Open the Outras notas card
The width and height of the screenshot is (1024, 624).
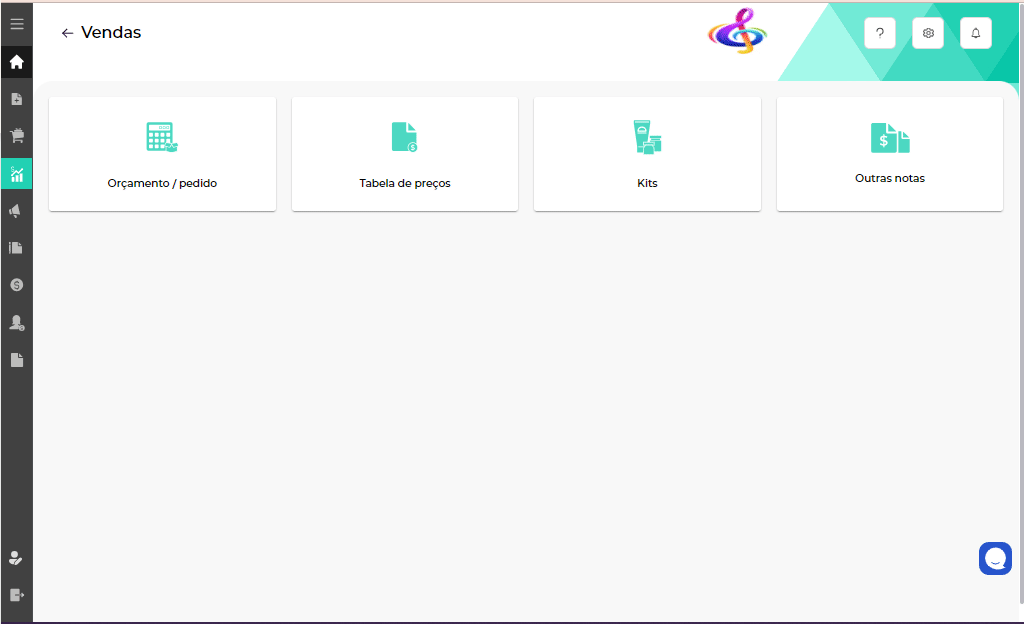pos(890,154)
